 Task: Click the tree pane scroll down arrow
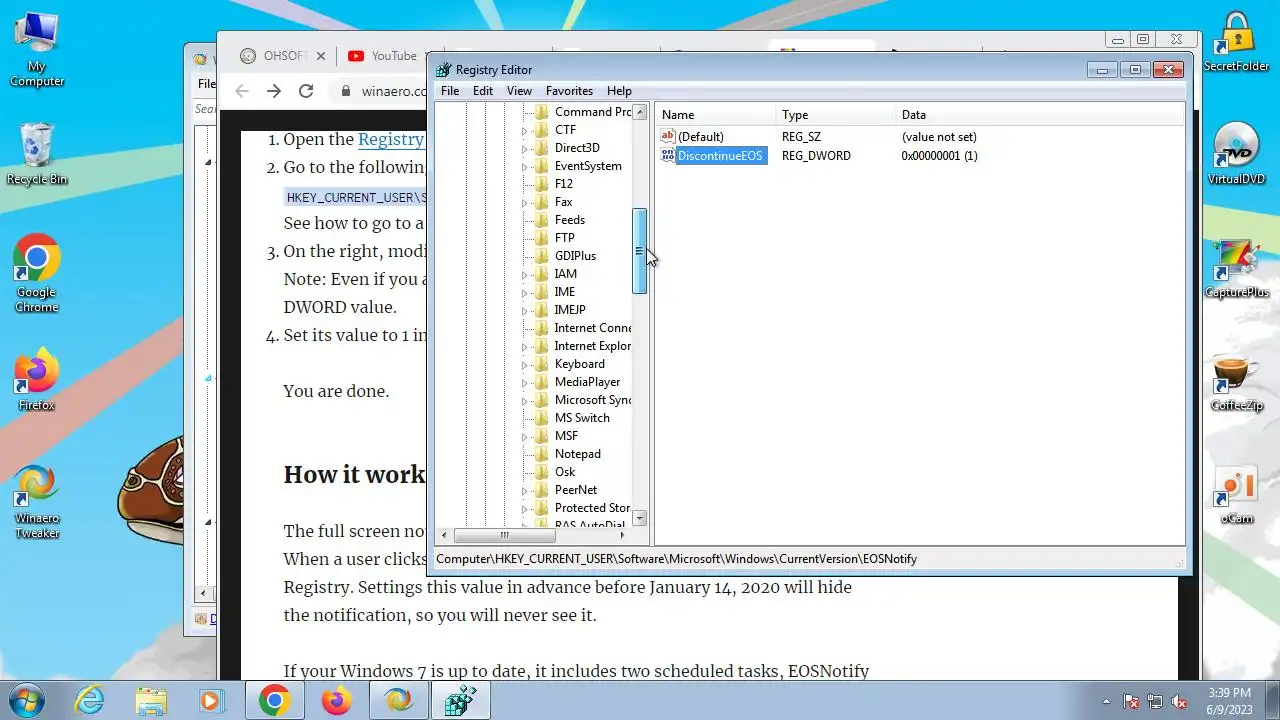pos(640,519)
